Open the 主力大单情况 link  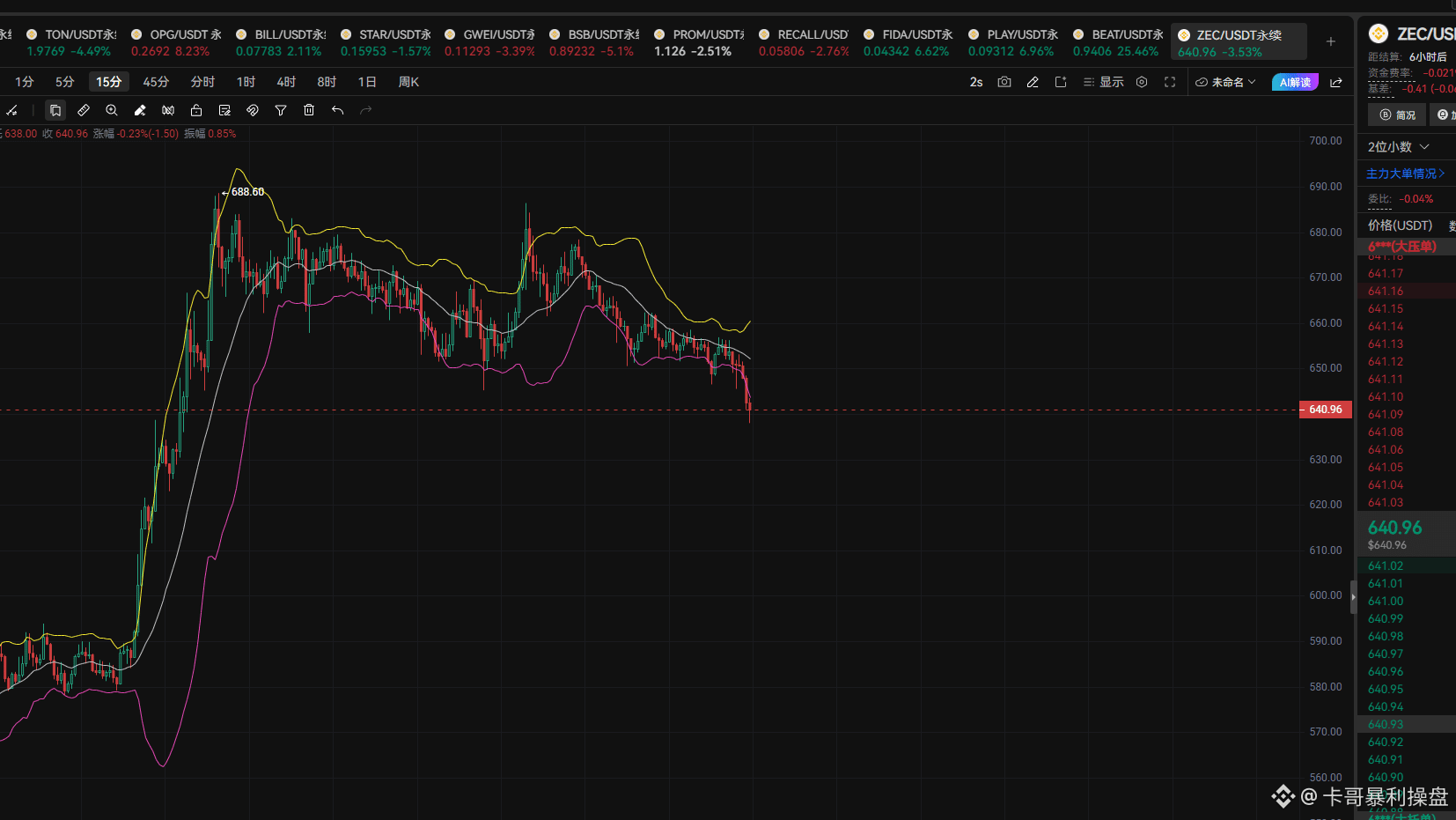1405,174
